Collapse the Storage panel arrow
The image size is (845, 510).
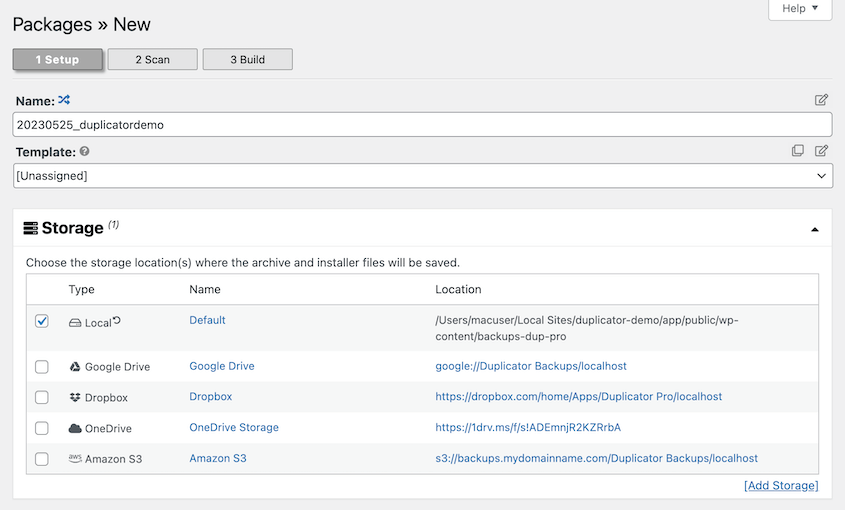coord(815,230)
